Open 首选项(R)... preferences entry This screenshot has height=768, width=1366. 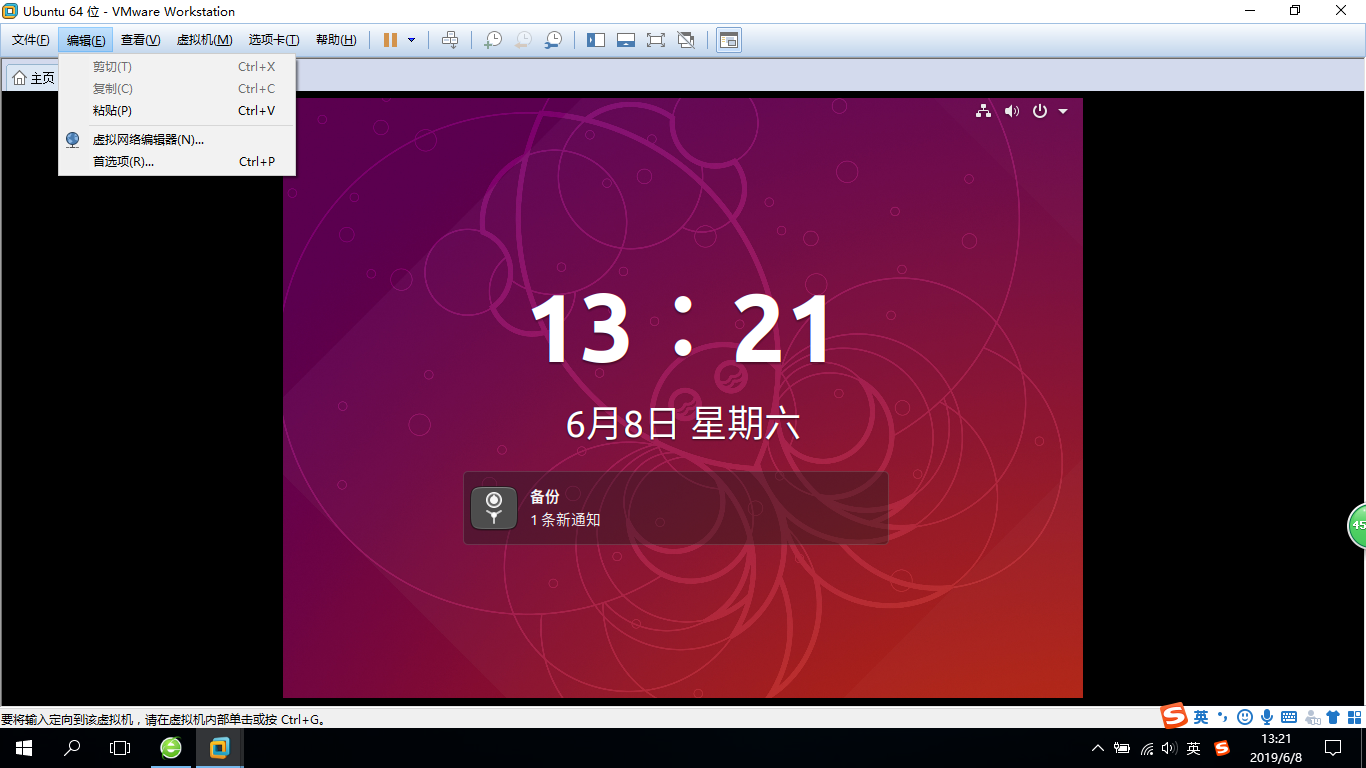point(177,161)
